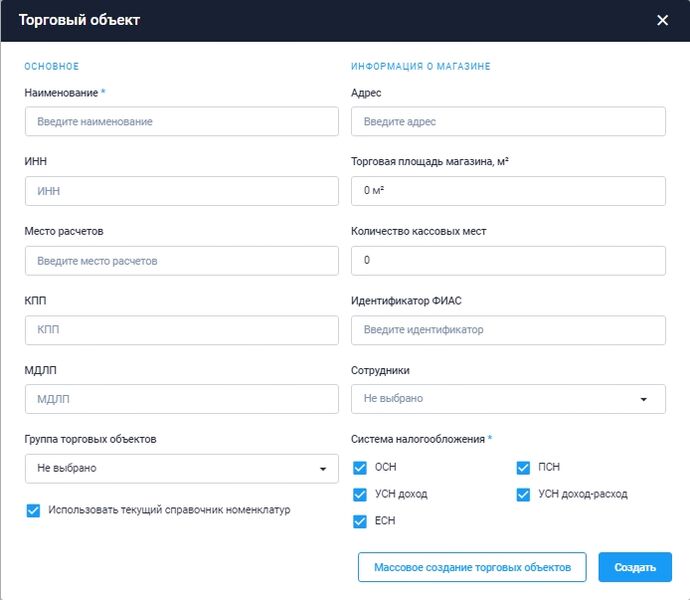The height and width of the screenshot is (600, 690).
Task: Click the Наименование input field
Action: click(181, 121)
